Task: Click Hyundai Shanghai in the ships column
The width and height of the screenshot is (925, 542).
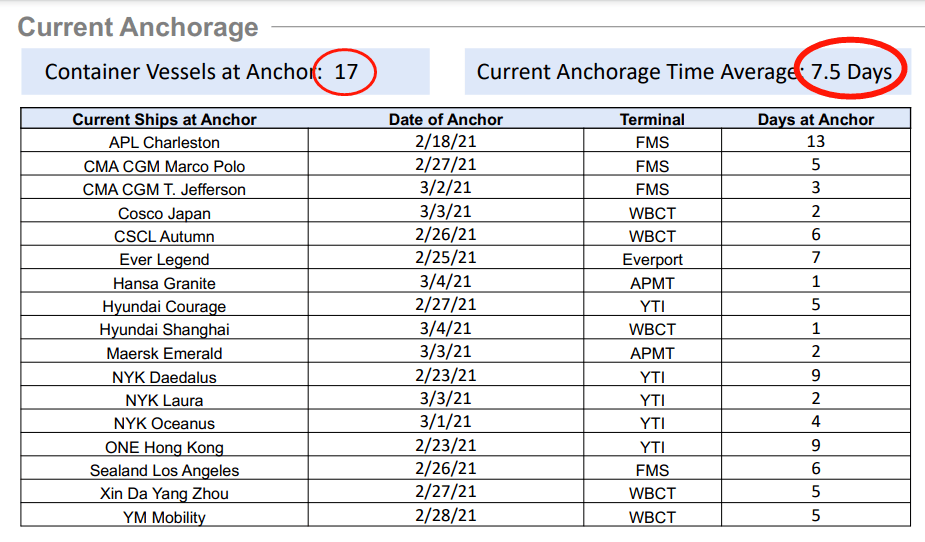Action: 164,330
